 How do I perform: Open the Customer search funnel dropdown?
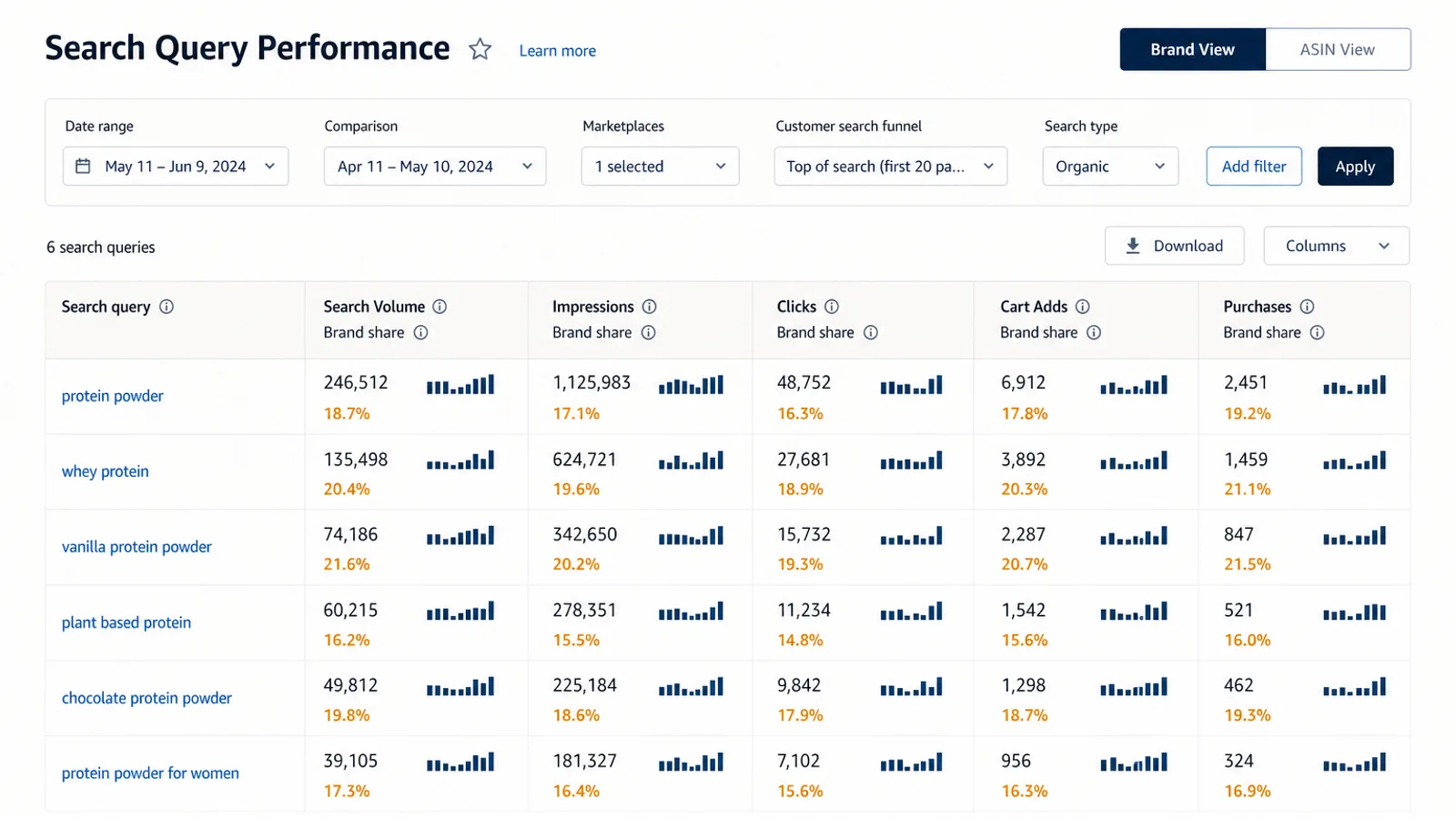890,167
